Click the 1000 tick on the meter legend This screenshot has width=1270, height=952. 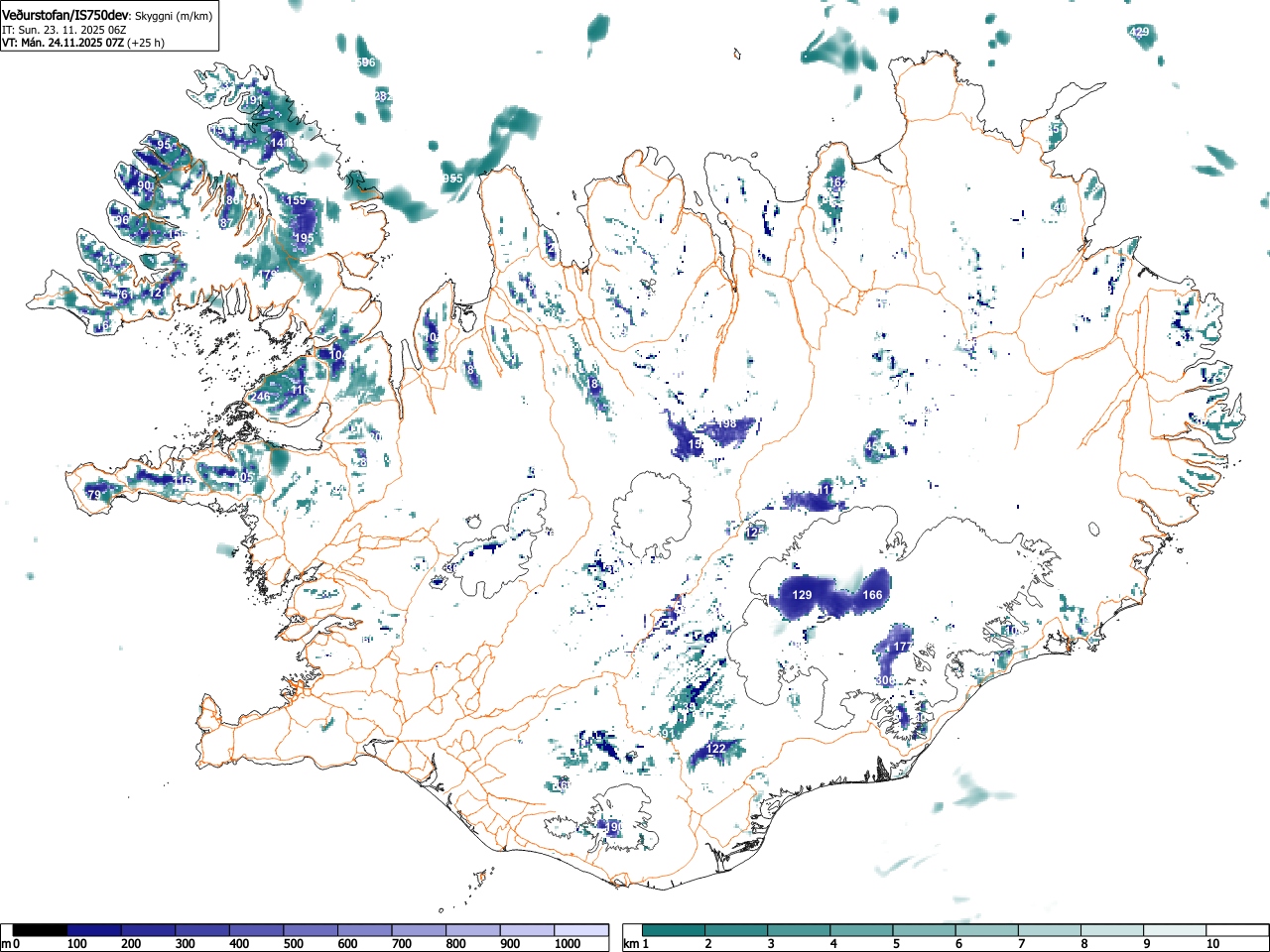pos(568,944)
